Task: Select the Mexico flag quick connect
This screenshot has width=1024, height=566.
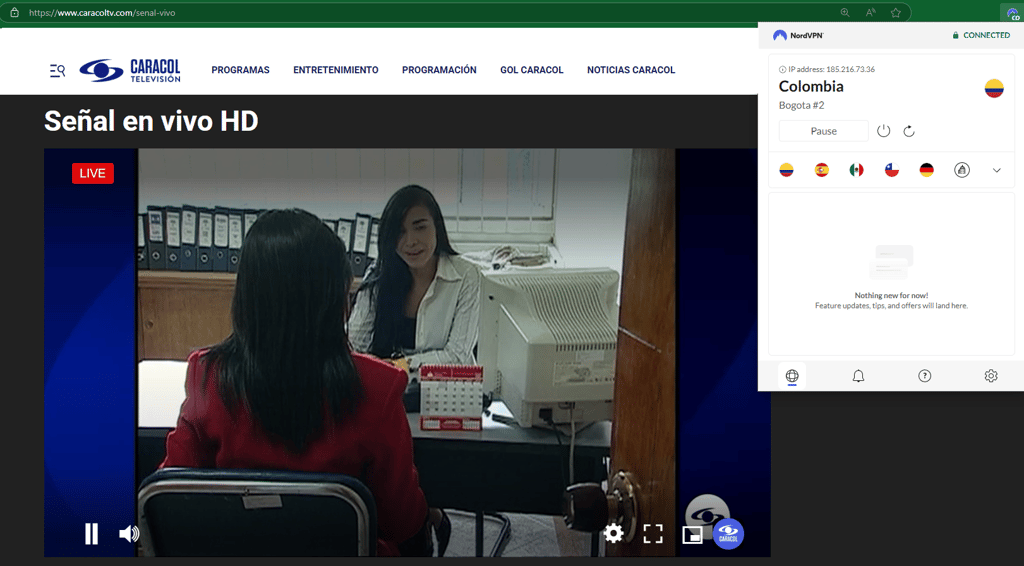Action: click(856, 170)
